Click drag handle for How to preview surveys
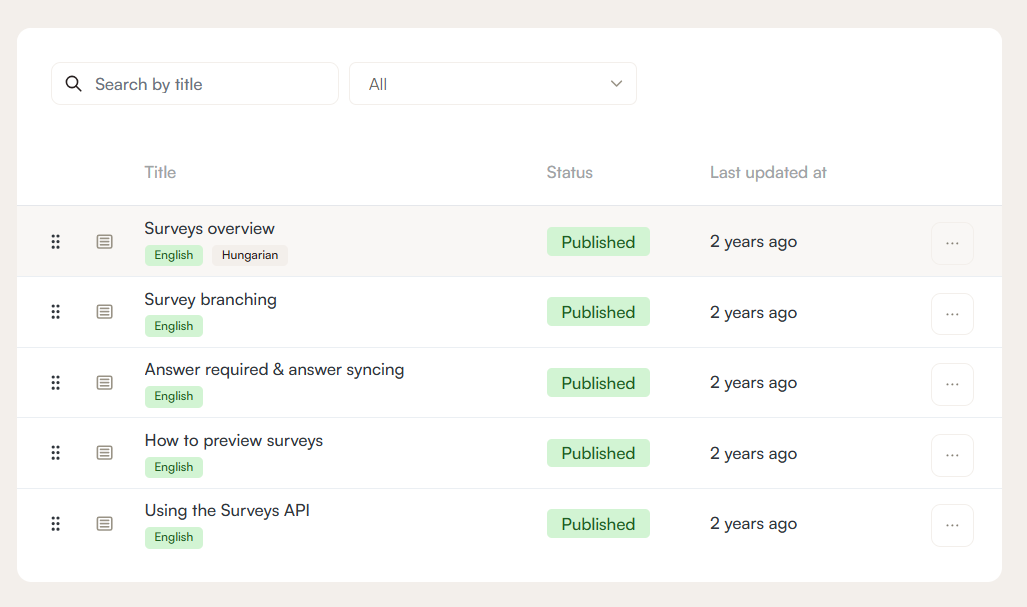The image size is (1027, 607). coord(56,453)
